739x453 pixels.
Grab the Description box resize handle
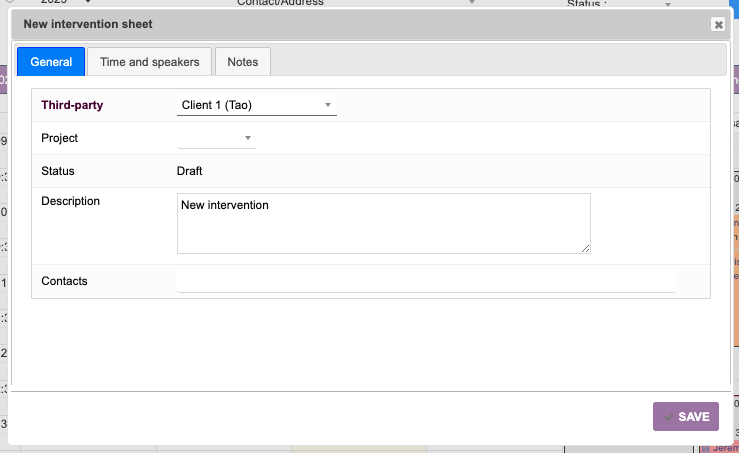point(585,248)
